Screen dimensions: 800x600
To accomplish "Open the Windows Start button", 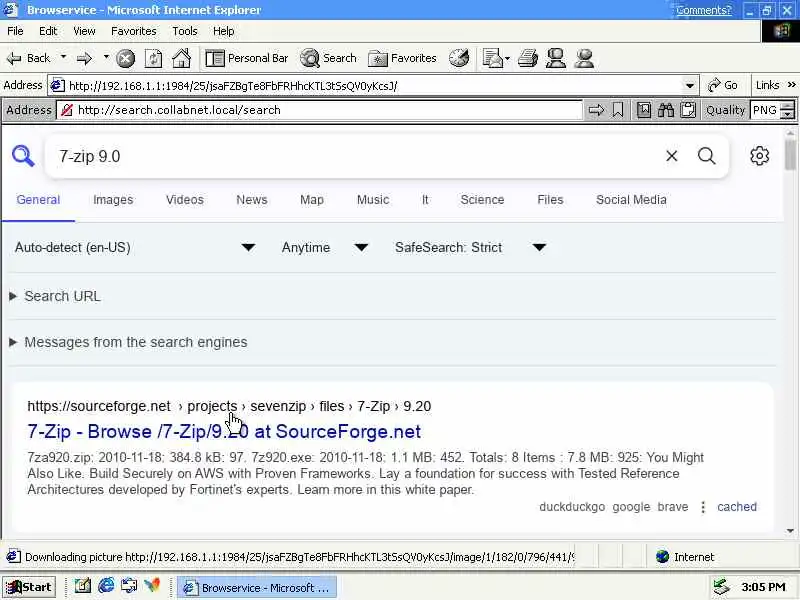I will click(x=28, y=587).
